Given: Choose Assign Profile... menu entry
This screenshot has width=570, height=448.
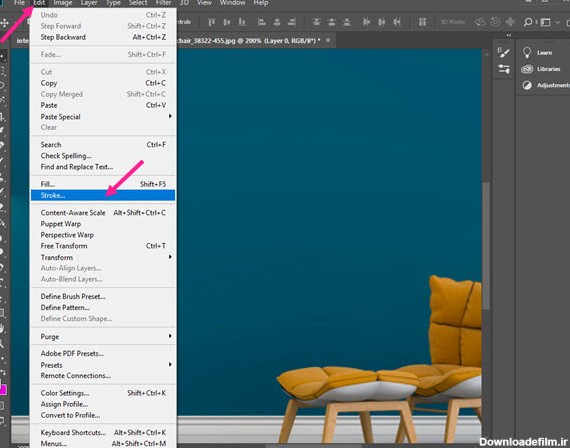Looking at the screenshot, I should (x=103, y=404).
